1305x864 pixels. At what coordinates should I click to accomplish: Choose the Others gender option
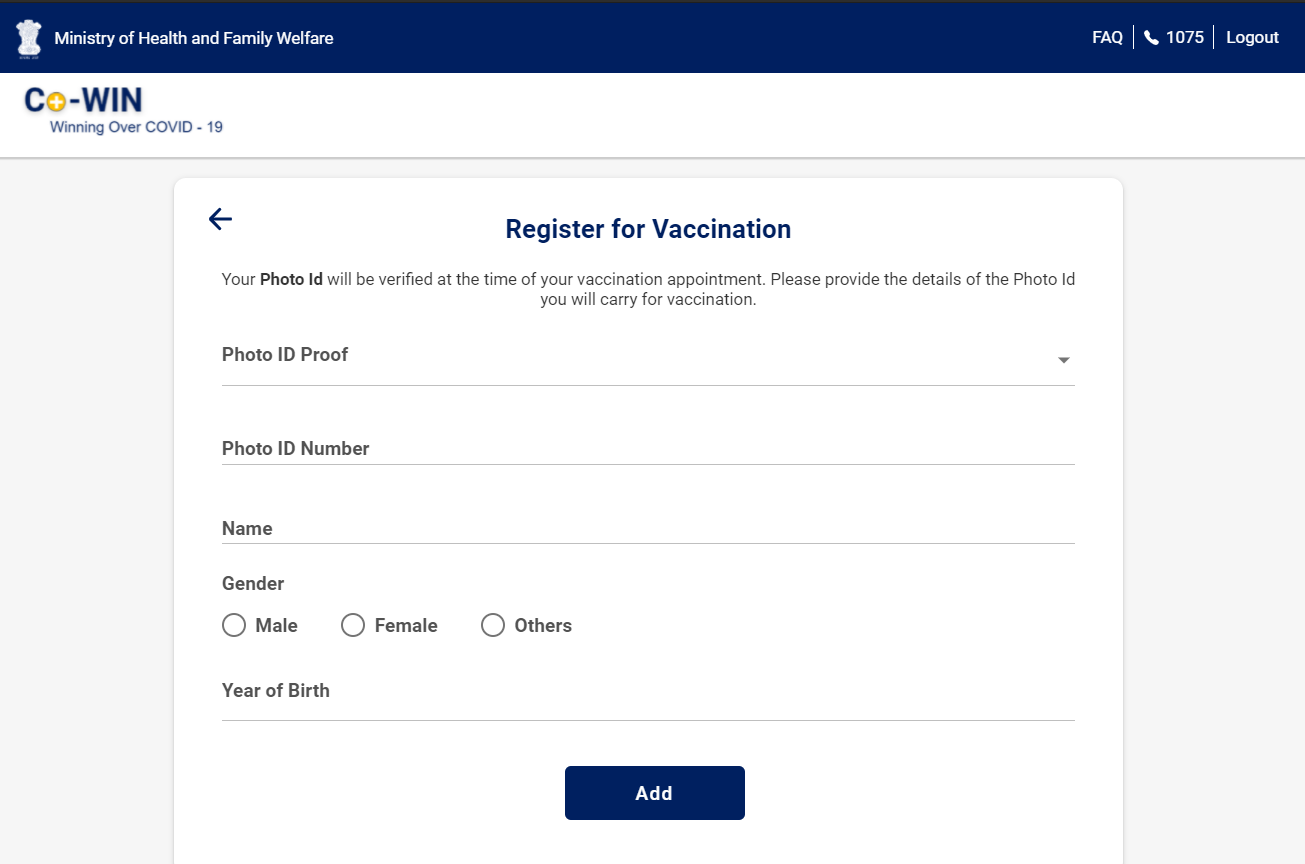(x=493, y=626)
